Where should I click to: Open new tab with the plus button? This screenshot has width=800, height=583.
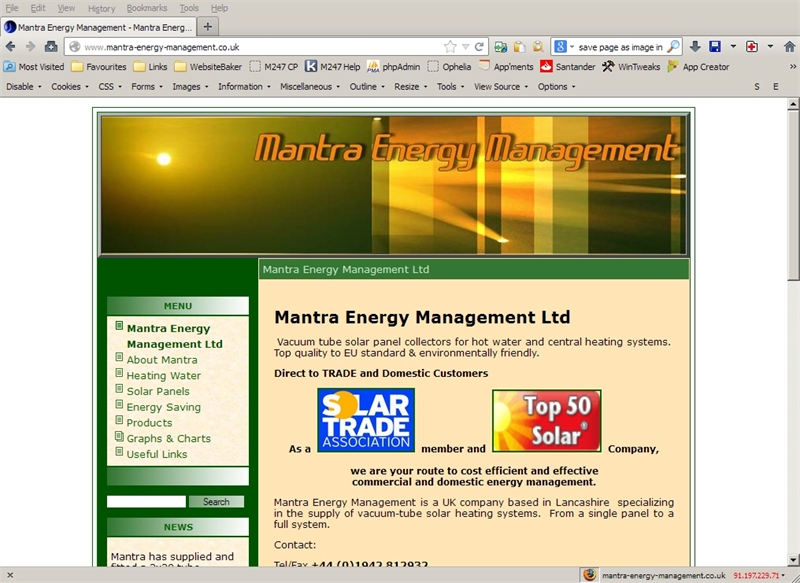(x=207, y=26)
